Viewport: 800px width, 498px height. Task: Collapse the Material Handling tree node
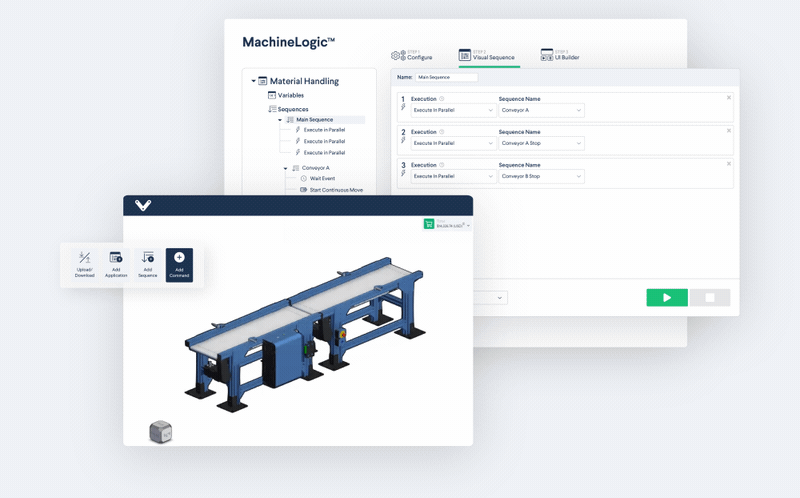point(253,81)
